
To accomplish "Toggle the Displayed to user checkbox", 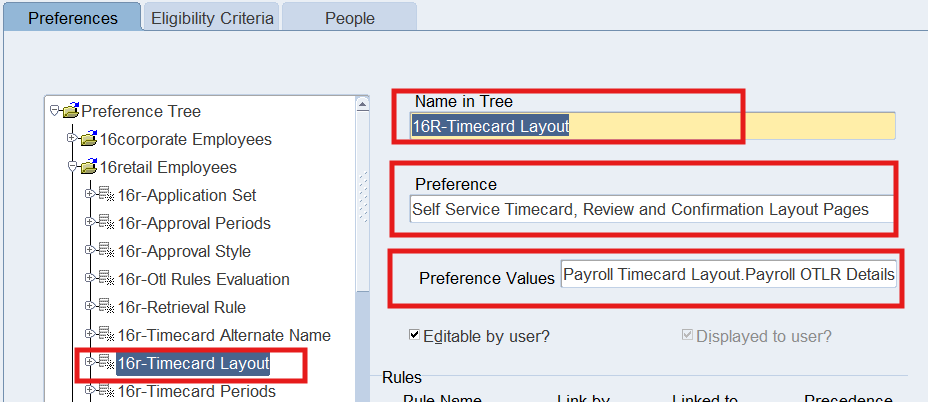I will coord(687,336).
